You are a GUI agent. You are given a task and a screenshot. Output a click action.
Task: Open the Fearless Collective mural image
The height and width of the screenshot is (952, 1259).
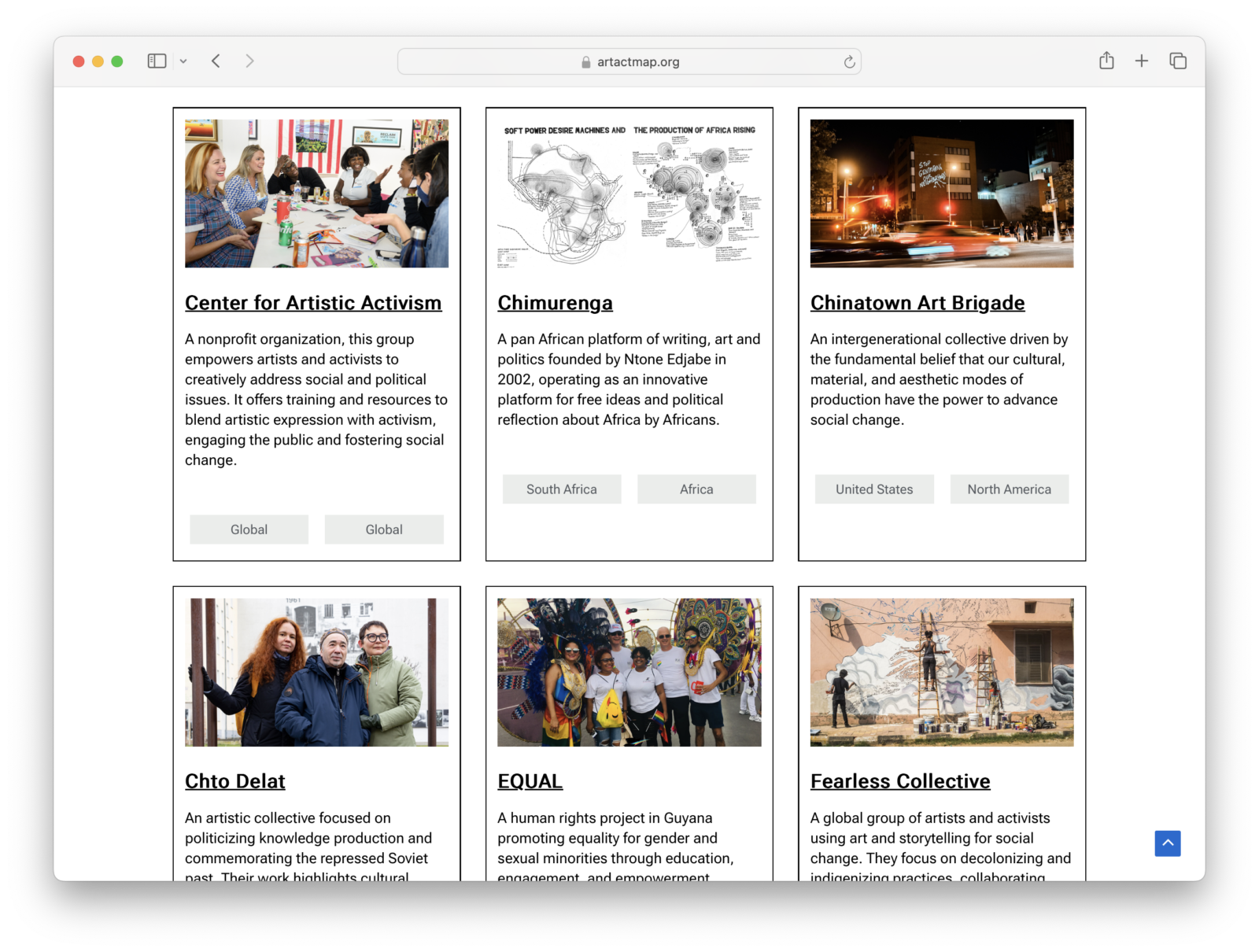[x=942, y=673]
